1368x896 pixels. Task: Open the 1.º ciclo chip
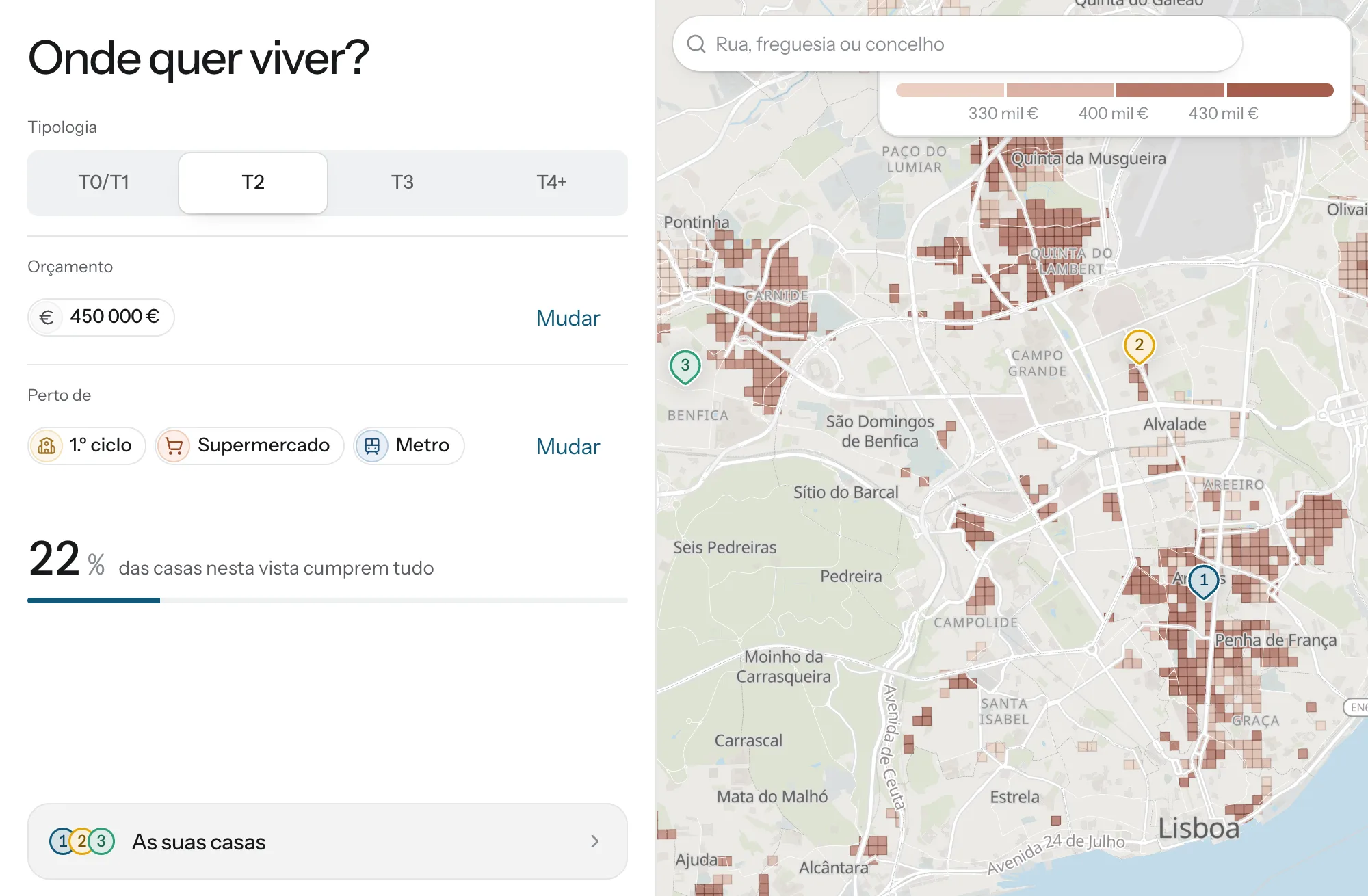click(87, 446)
